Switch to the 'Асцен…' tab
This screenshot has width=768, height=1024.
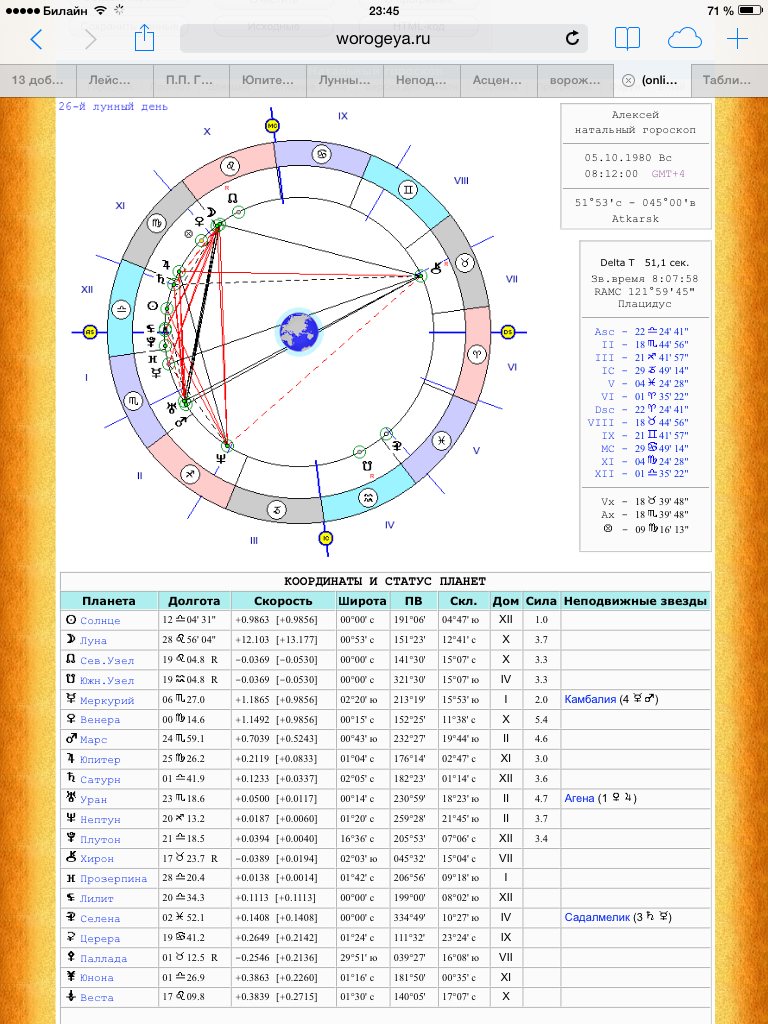click(x=498, y=81)
